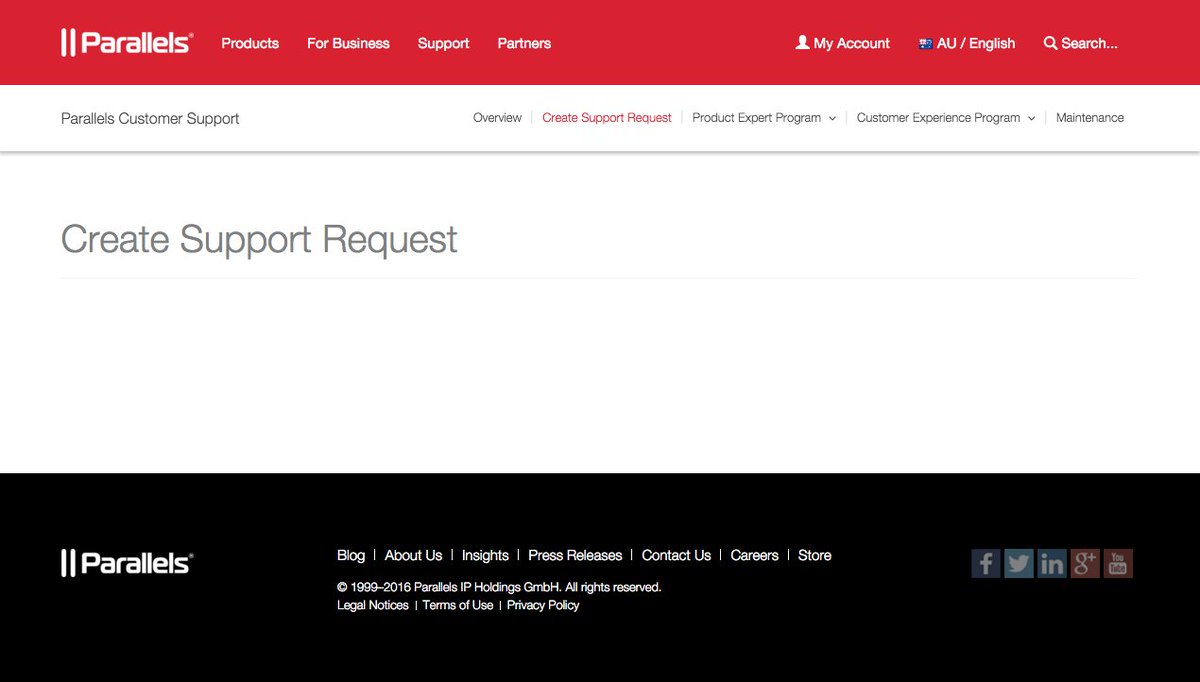Open the Maintenance tab
This screenshot has width=1200, height=682.
1090,118
